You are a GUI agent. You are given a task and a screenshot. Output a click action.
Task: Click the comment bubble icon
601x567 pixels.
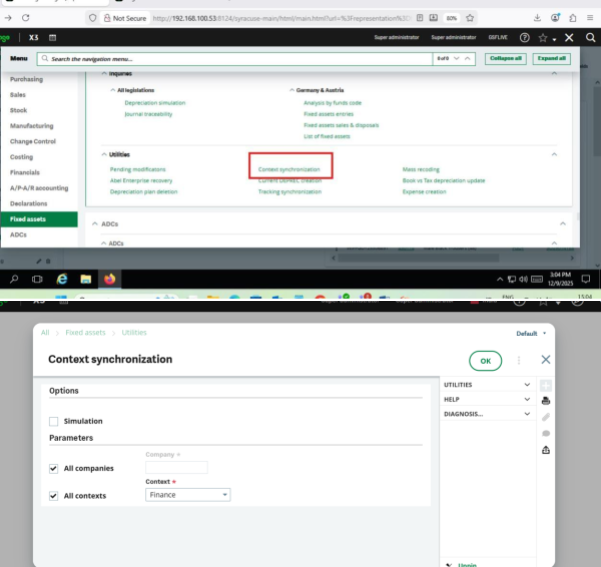pyautogui.click(x=546, y=433)
